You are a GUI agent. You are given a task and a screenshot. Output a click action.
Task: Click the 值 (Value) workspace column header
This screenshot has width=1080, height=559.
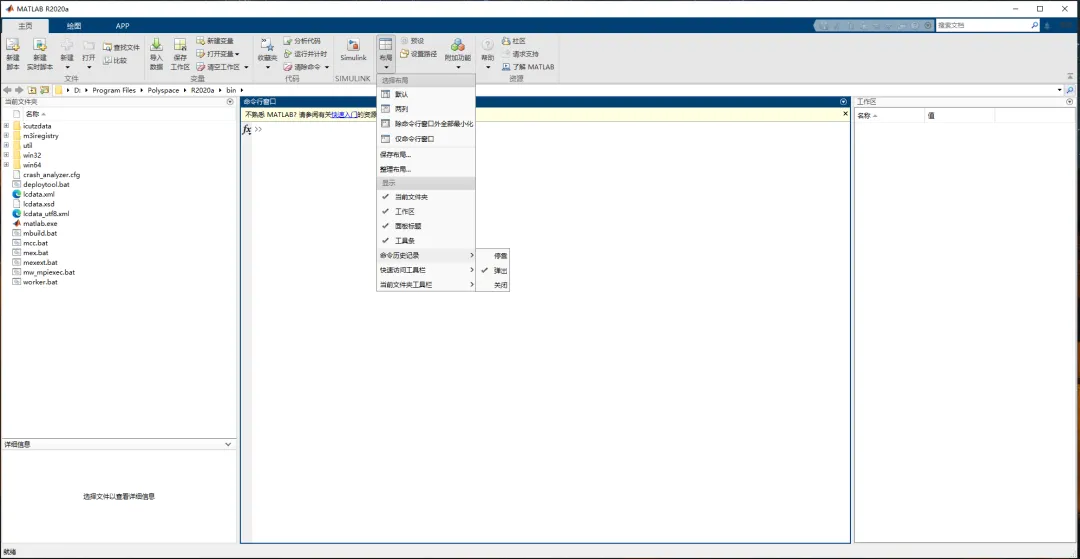click(959, 116)
